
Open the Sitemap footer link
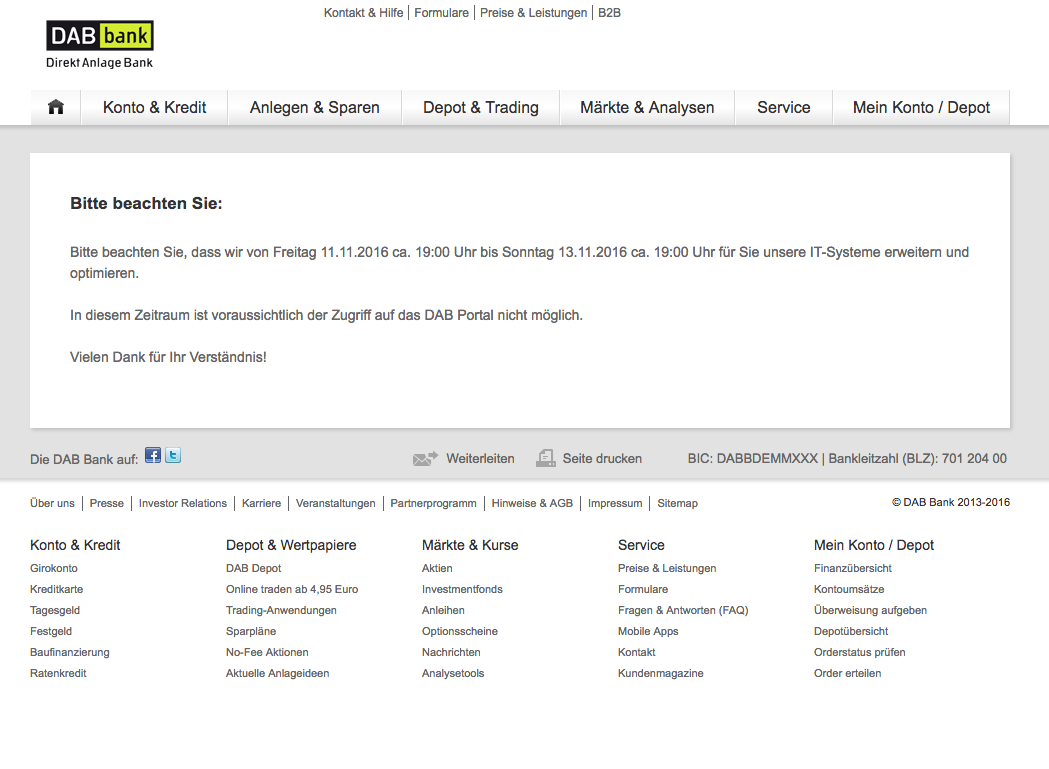(677, 503)
